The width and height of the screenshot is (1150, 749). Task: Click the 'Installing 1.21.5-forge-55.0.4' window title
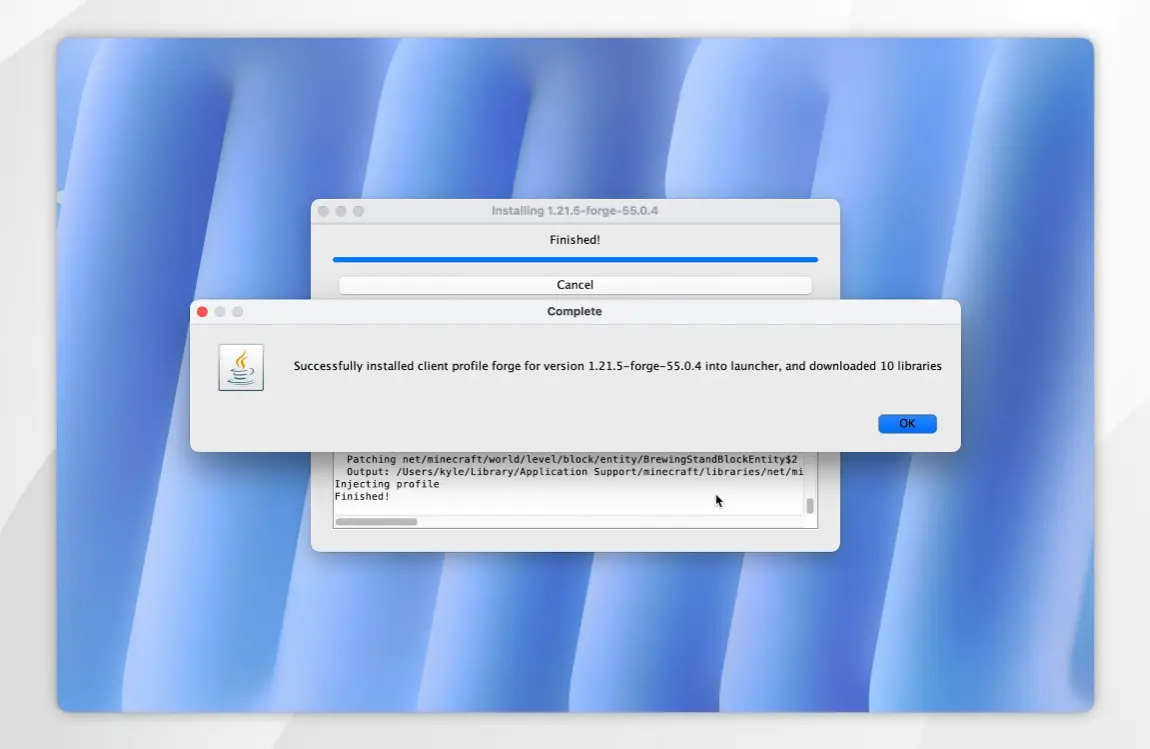point(574,211)
